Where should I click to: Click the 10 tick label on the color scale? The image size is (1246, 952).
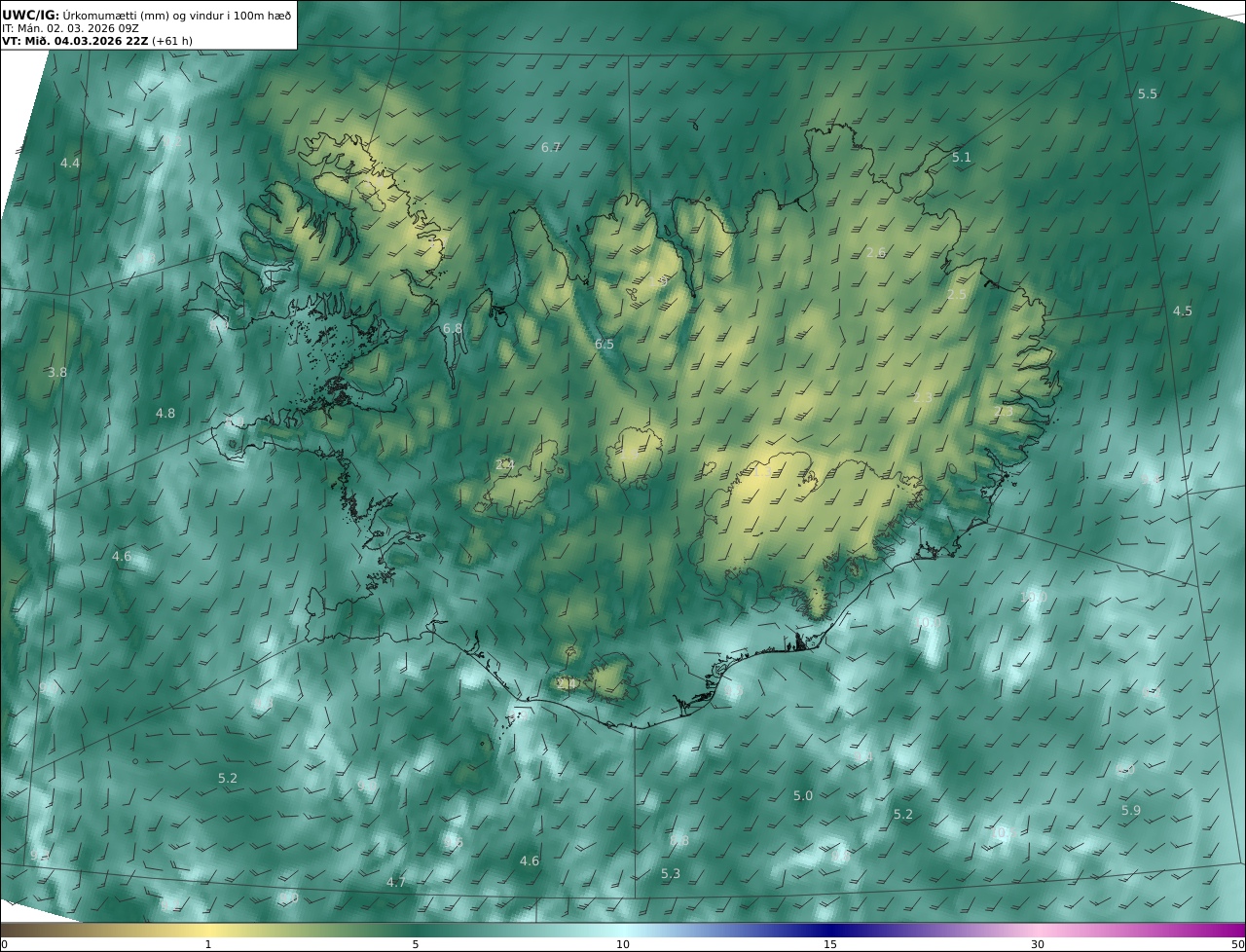pos(623,944)
